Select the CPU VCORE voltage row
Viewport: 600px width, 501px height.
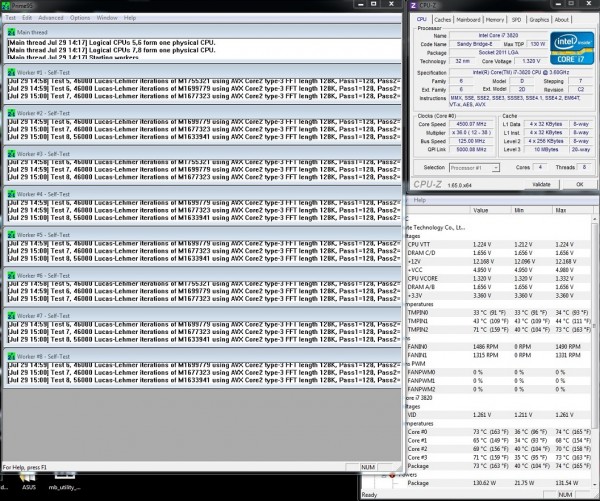[x=499, y=278]
